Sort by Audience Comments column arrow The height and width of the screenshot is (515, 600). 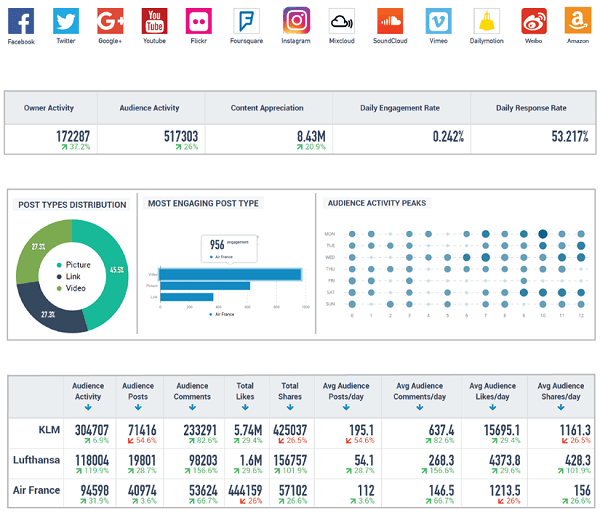click(192, 407)
